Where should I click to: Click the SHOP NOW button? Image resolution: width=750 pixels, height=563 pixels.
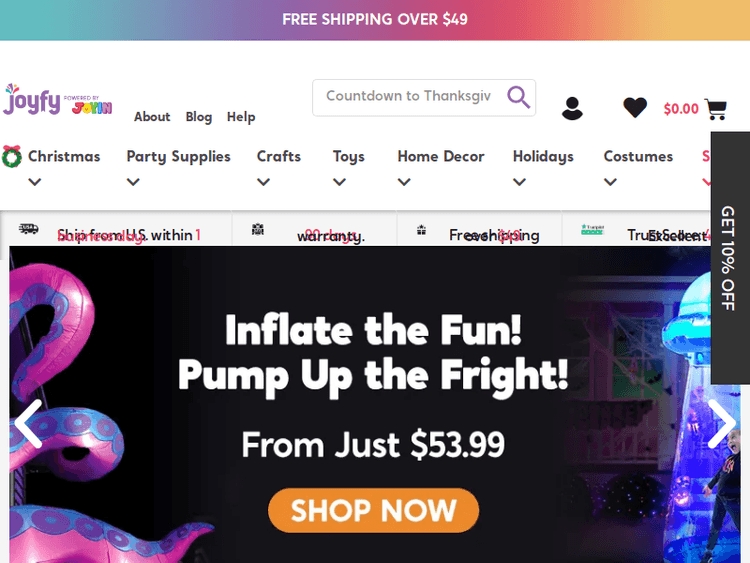[x=374, y=510]
